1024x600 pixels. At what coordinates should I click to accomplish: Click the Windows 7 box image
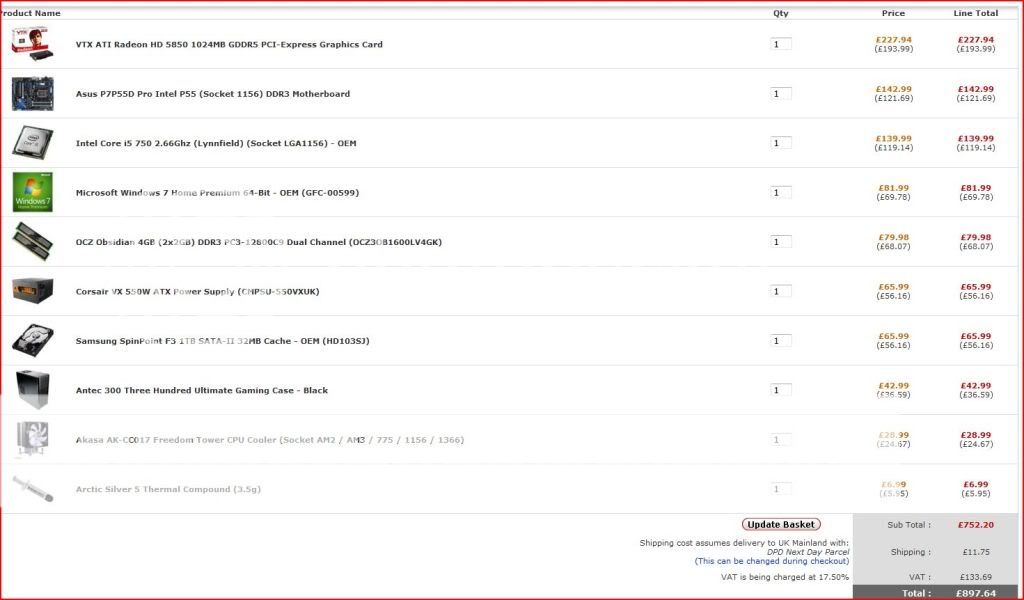click(x=32, y=192)
